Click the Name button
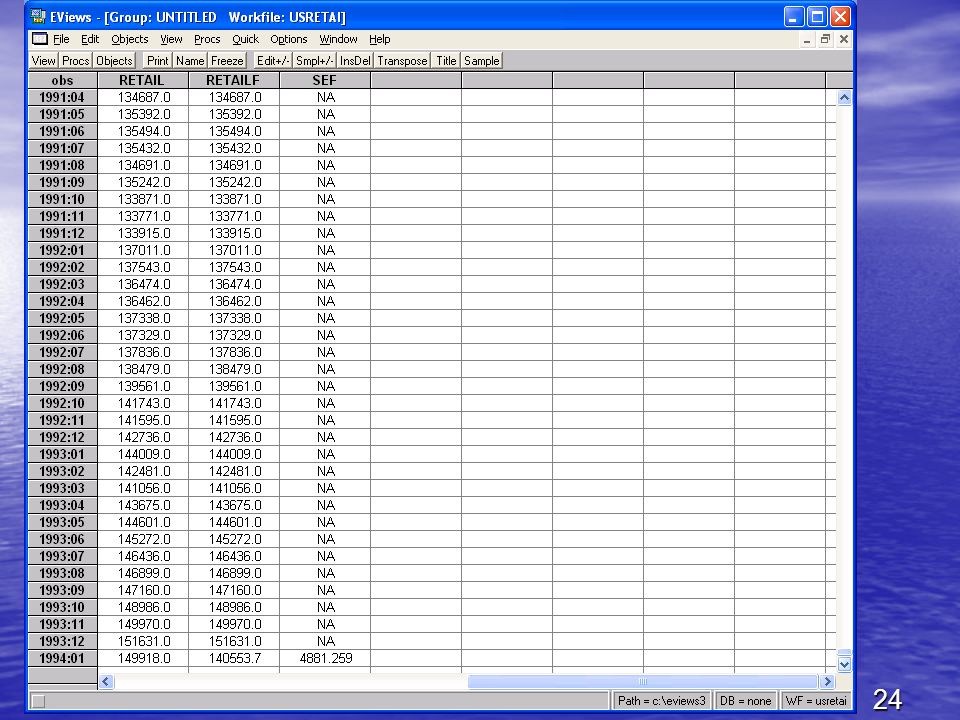This screenshot has height=720, width=960. click(x=190, y=61)
